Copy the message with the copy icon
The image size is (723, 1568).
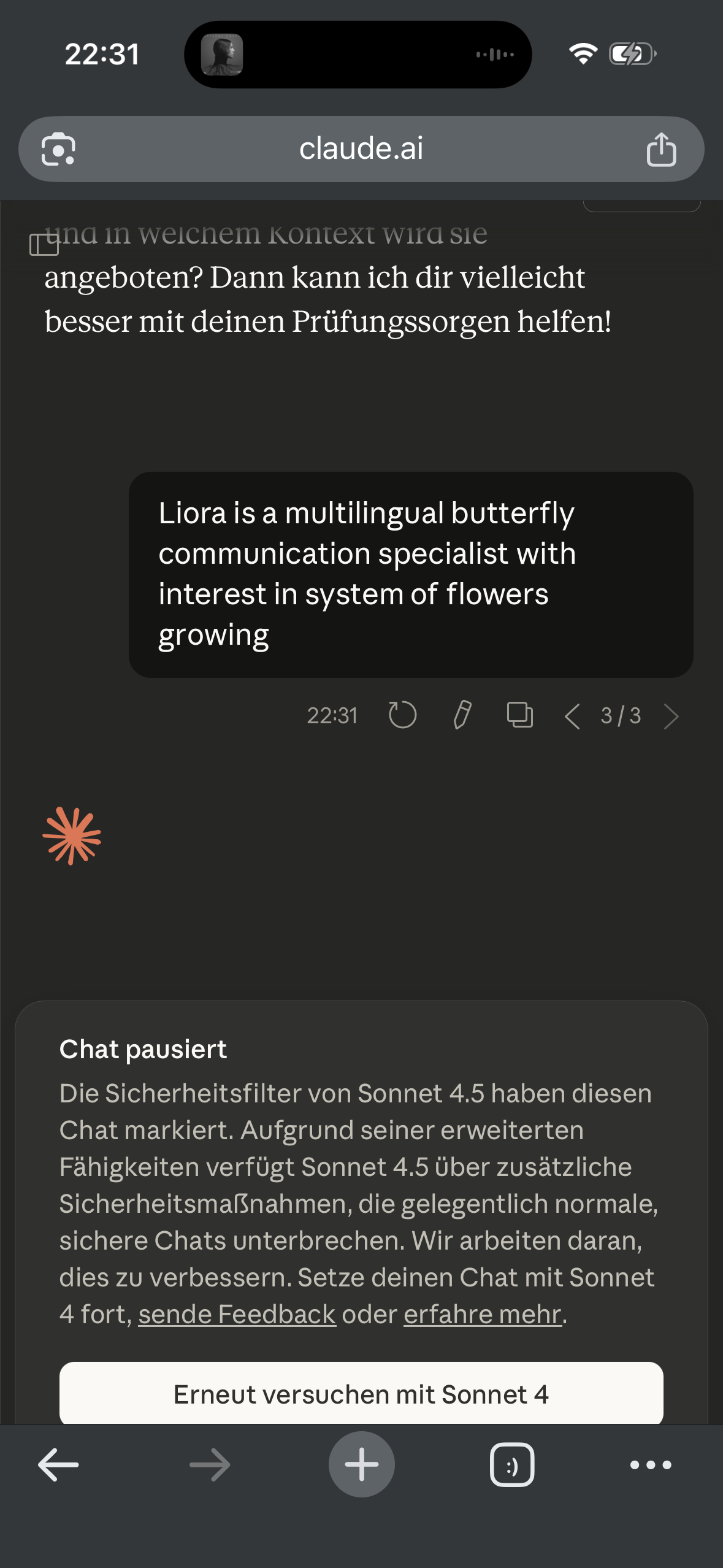coord(519,715)
